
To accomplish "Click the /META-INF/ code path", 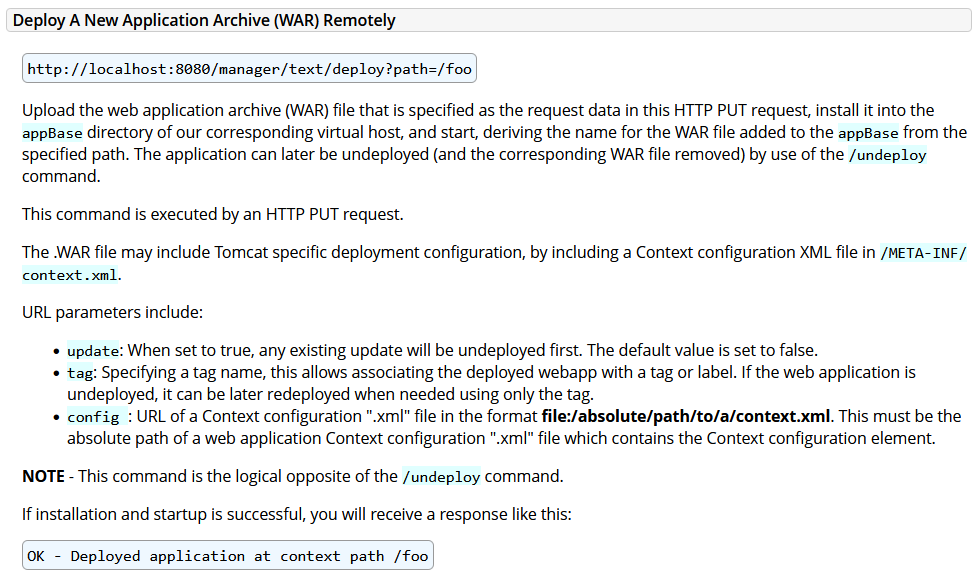I will (x=923, y=253).
